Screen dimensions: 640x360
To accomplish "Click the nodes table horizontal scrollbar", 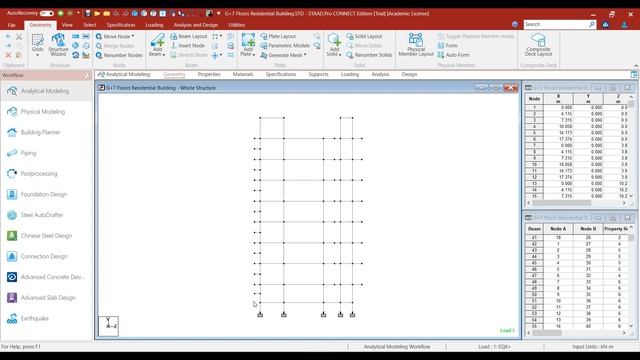I will 561,203.
